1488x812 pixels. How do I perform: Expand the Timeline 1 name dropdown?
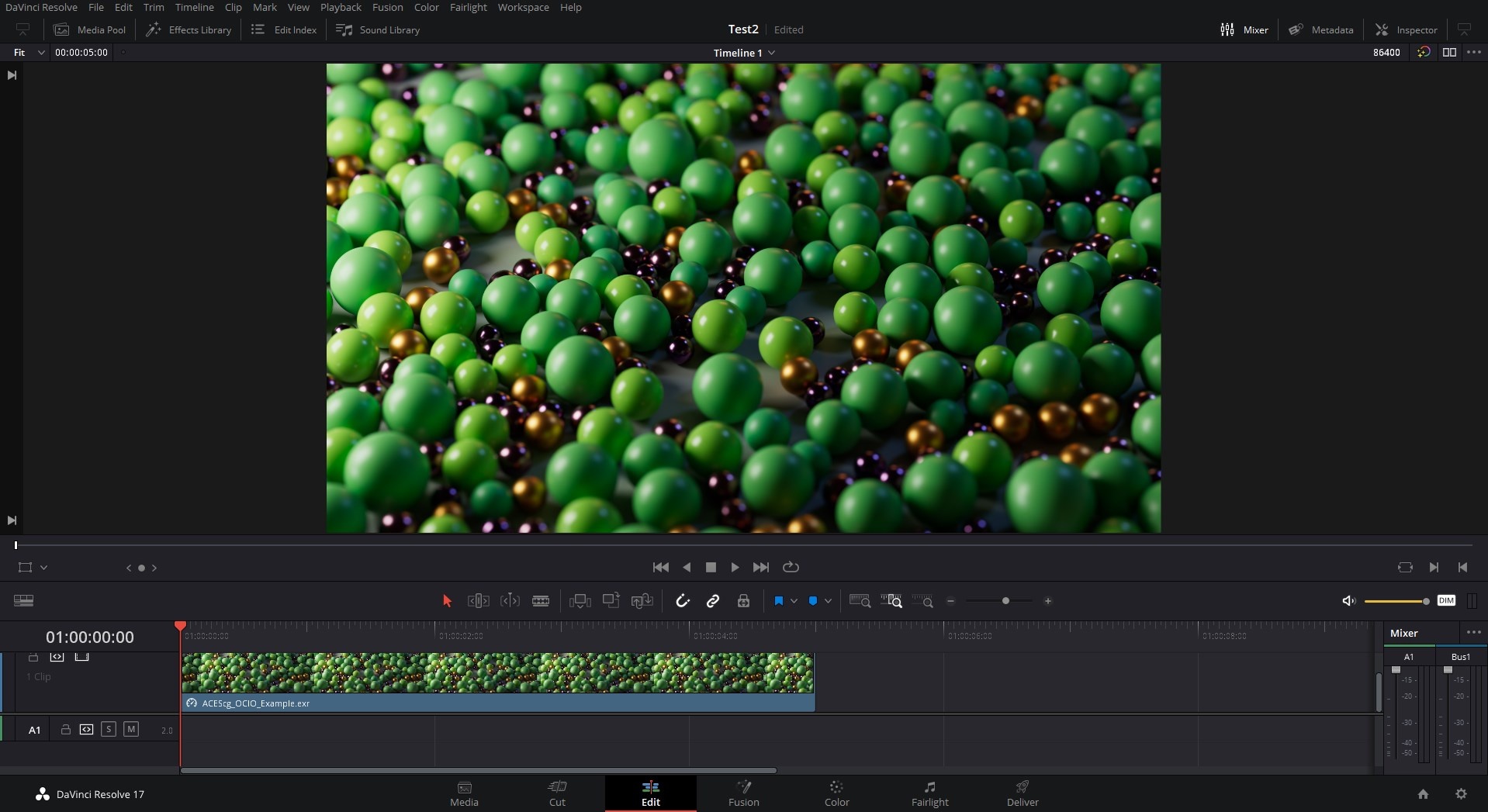(x=771, y=53)
